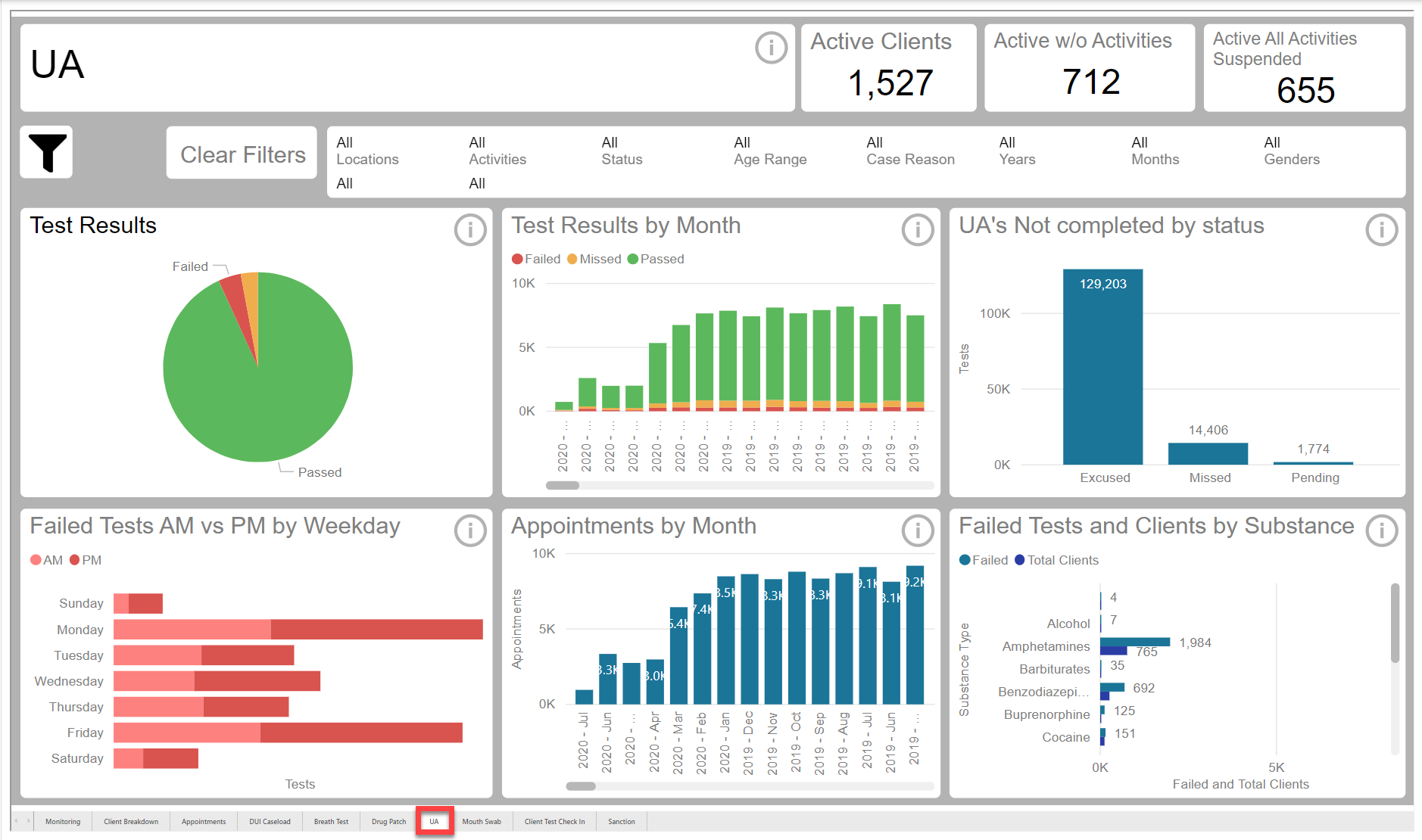Viewport: 1422px width, 840px height.
Task: Click info icon on UA's Not completed chart
Action: coord(1381,229)
